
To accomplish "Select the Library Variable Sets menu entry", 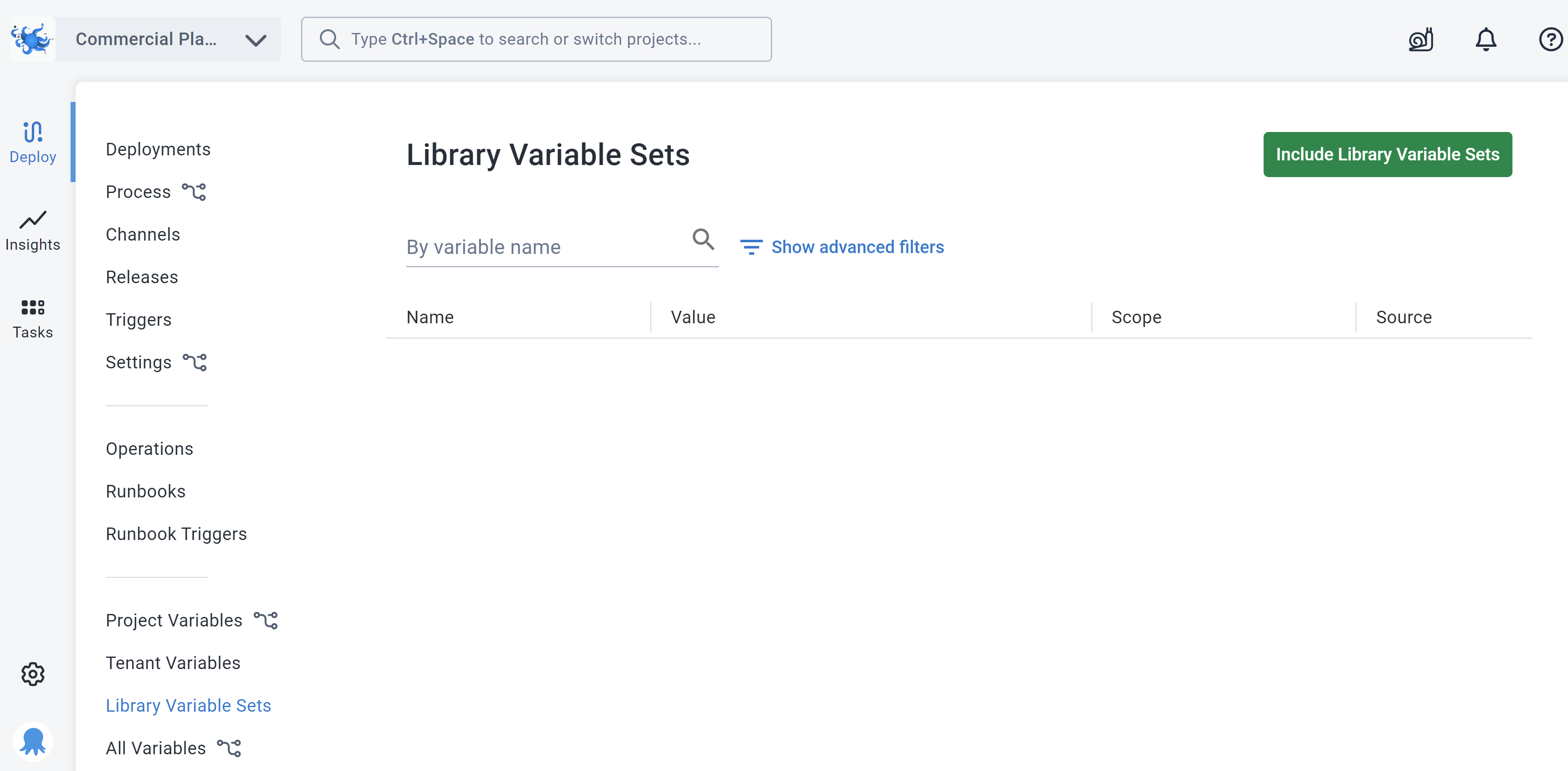I will 188,705.
